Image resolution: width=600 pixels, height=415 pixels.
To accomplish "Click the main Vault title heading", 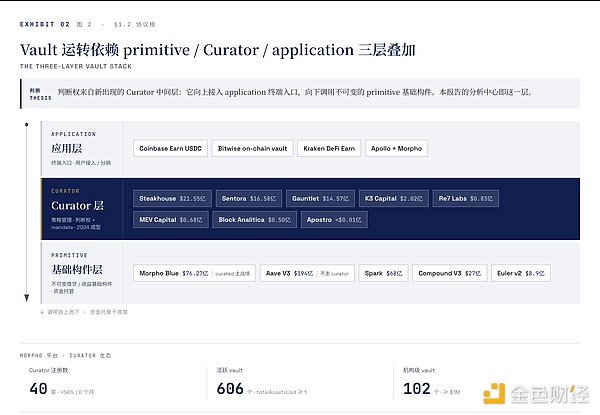I will tap(218, 50).
